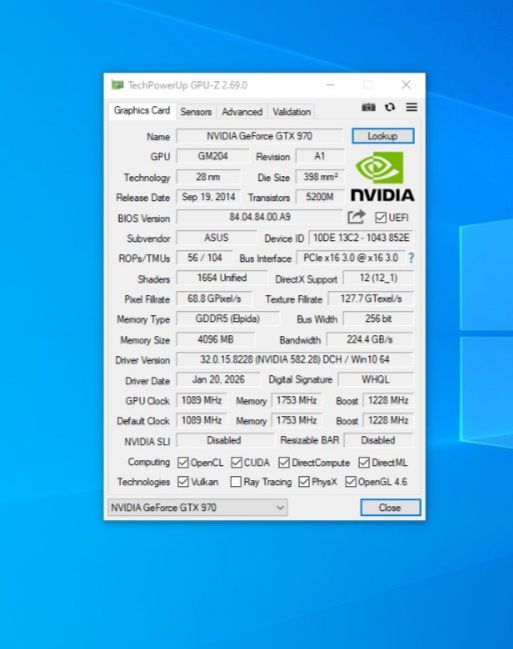Select the Graphics Card tab
The height and width of the screenshot is (649, 513).
click(142, 111)
